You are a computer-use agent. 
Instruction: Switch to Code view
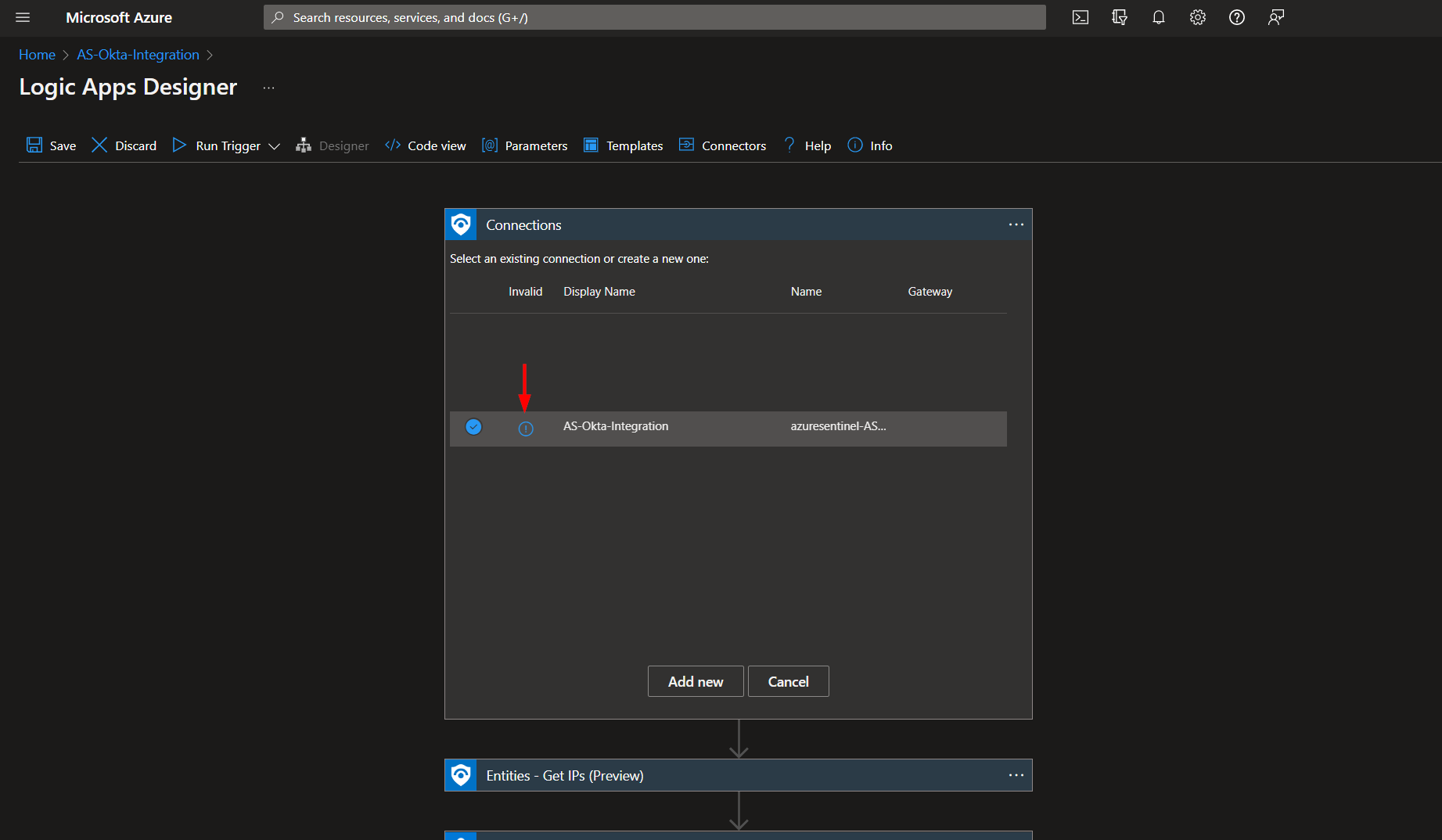pyautogui.click(x=425, y=145)
